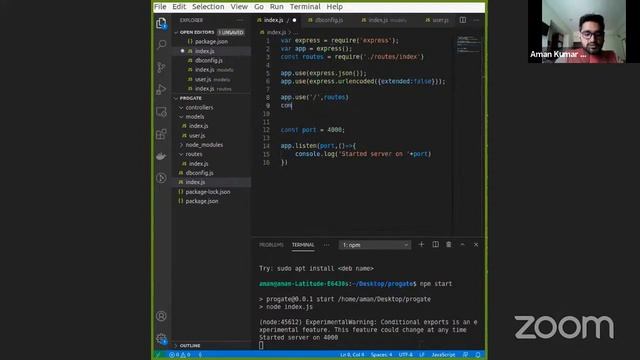
Task: Switch to the Problems panel tab
Action: point(271,245)
